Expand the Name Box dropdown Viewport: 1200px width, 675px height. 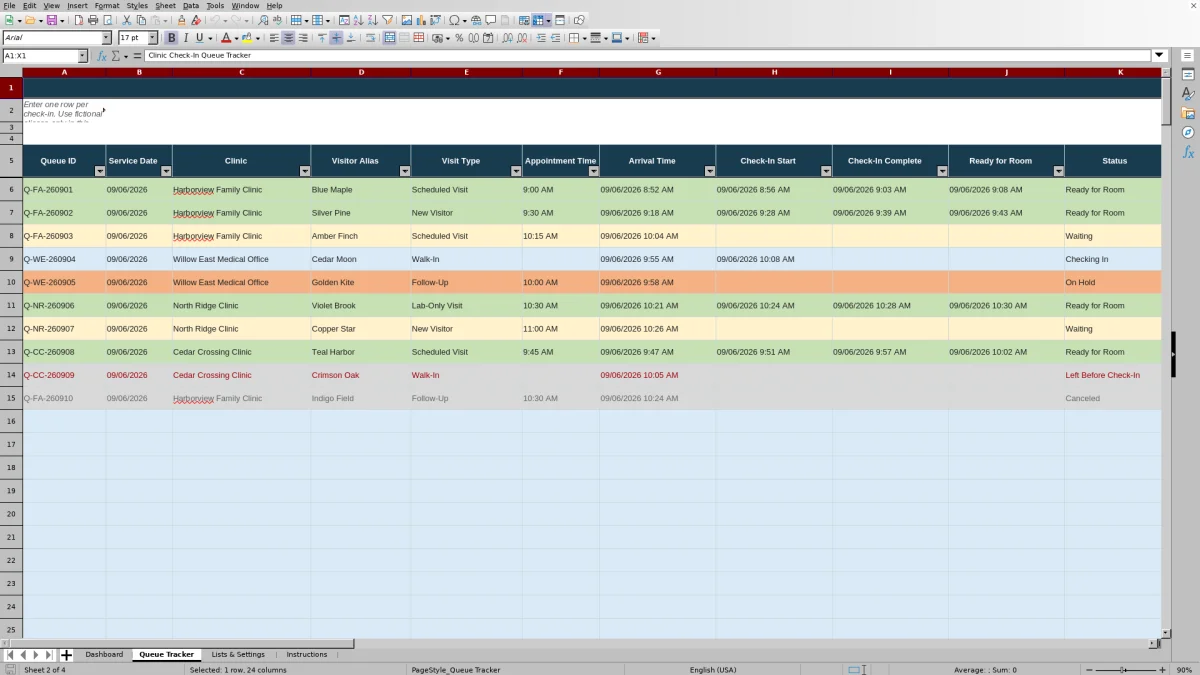pos(83,56)
